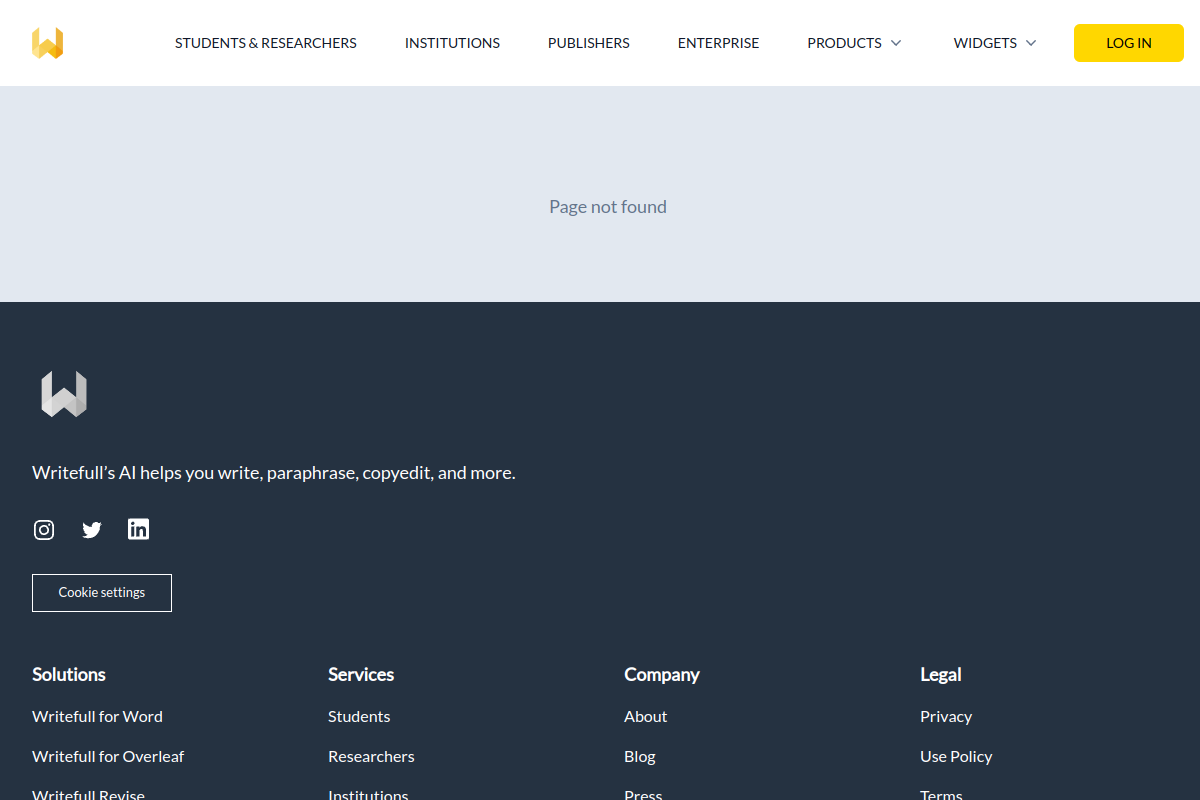Follow the Writefull for Overleaf link
The width and height of the screenshot is (1200, 800).
pyautogui.click(x=108, y=756)
